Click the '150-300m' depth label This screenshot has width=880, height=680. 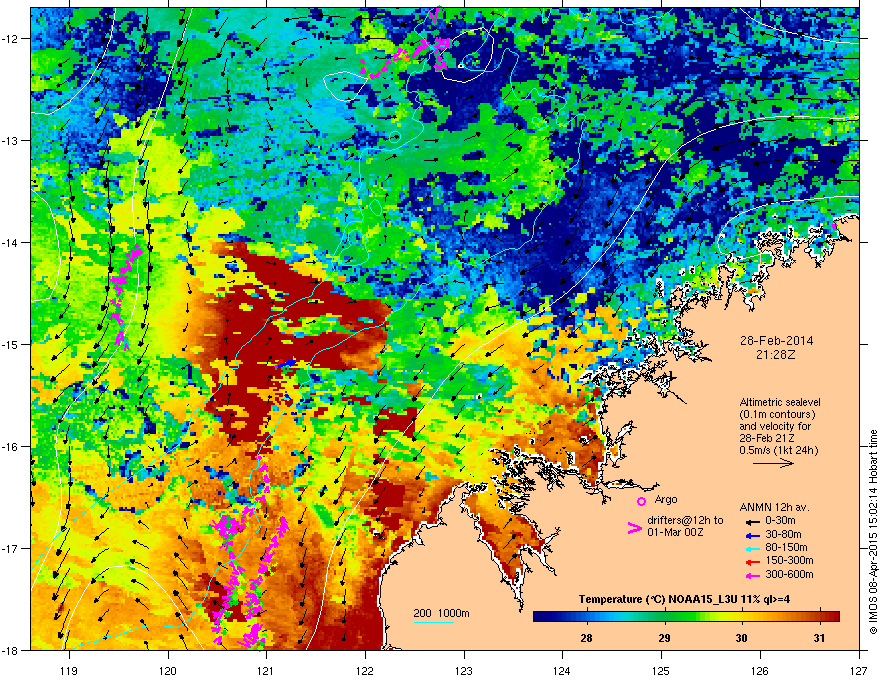[x=789, y=560]
